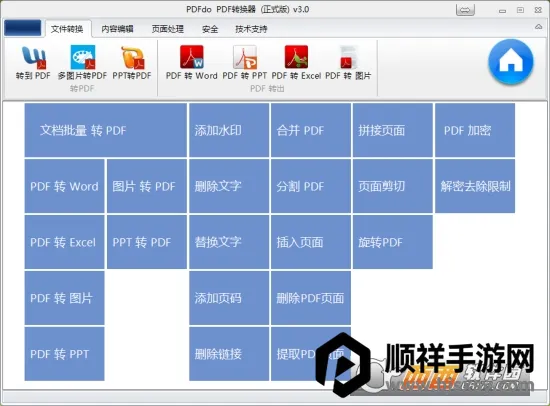Choose PDF 转 PPT ribbon icon
Viewport: 550px width, 406px height.
(x=244, y=63)
